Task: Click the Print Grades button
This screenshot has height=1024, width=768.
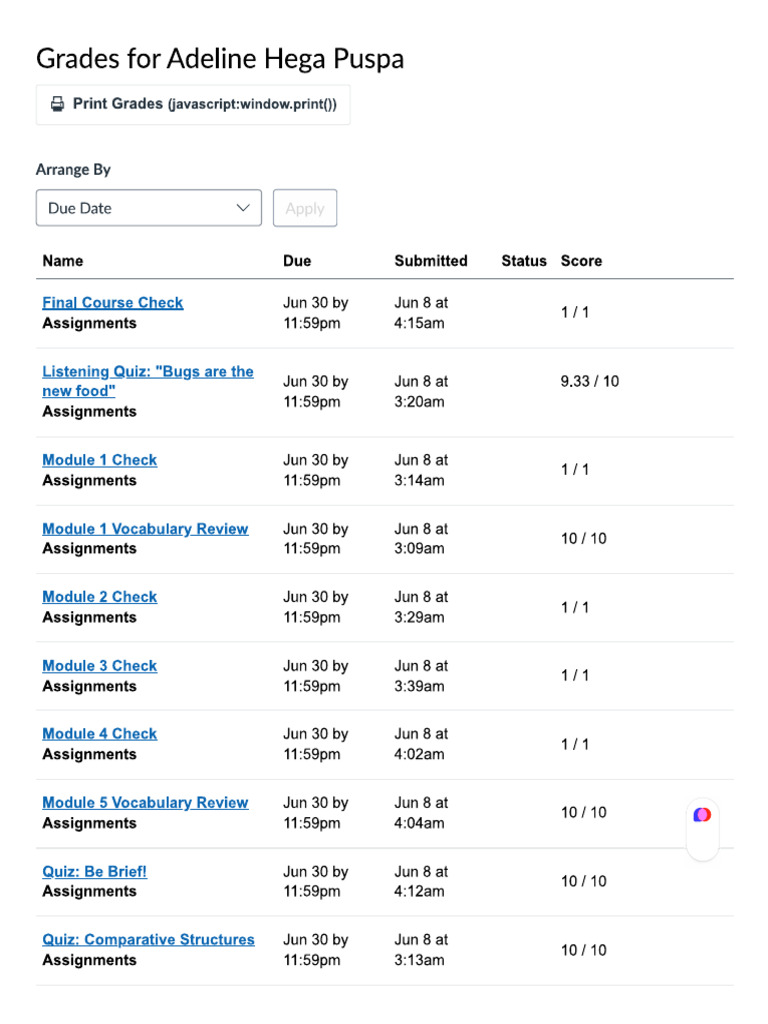Action: (x=192, y=104)
